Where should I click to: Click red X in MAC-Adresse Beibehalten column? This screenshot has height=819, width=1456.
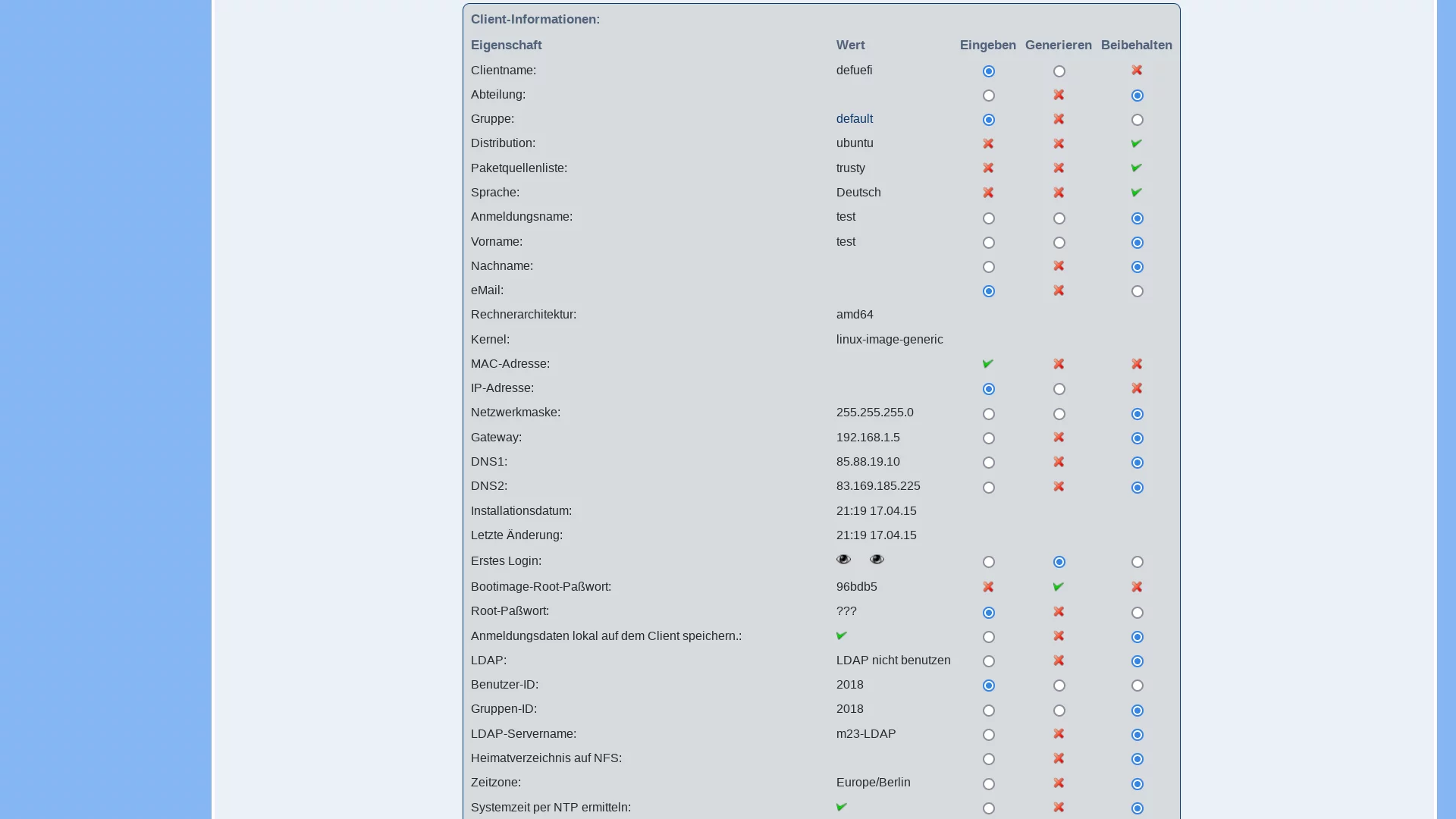click(x=1137, y=364)
